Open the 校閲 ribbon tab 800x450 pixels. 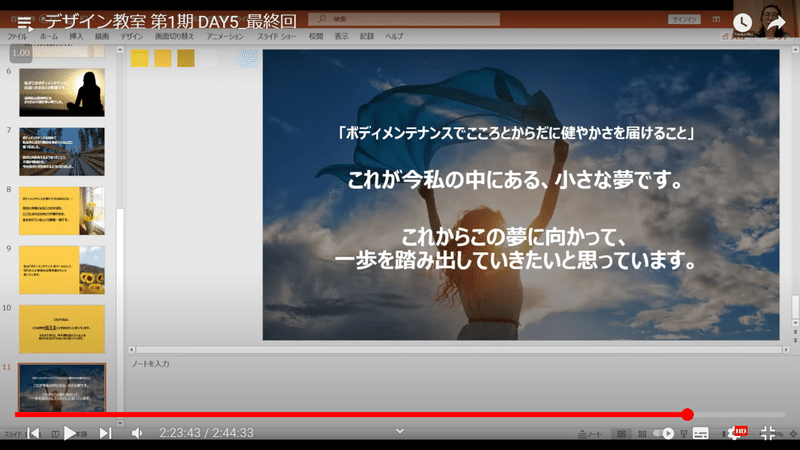pos(316,37)
